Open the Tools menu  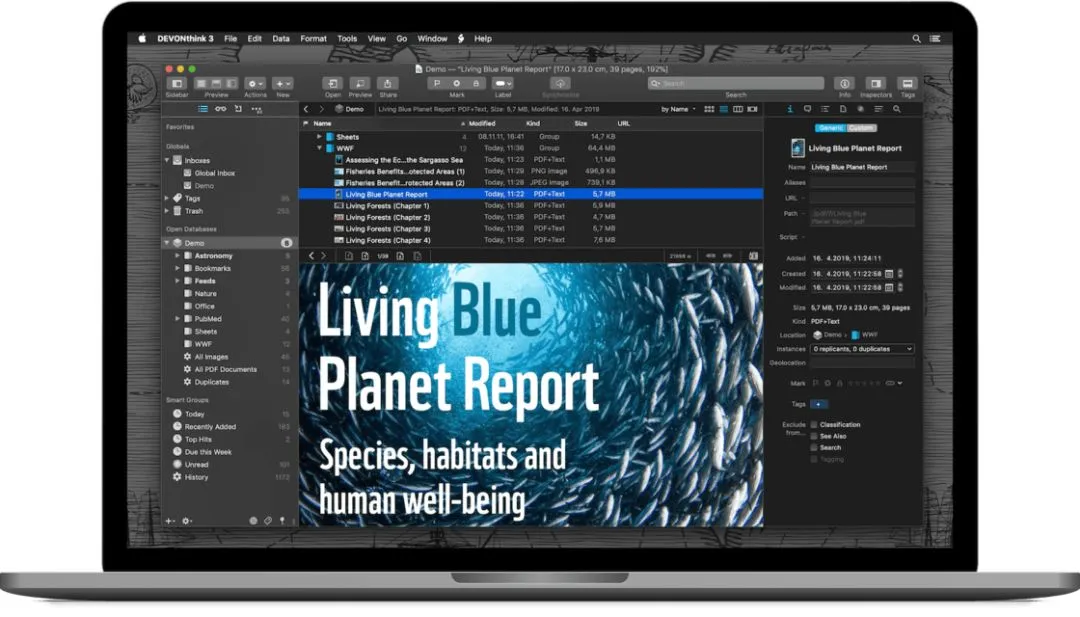point(347,39)
